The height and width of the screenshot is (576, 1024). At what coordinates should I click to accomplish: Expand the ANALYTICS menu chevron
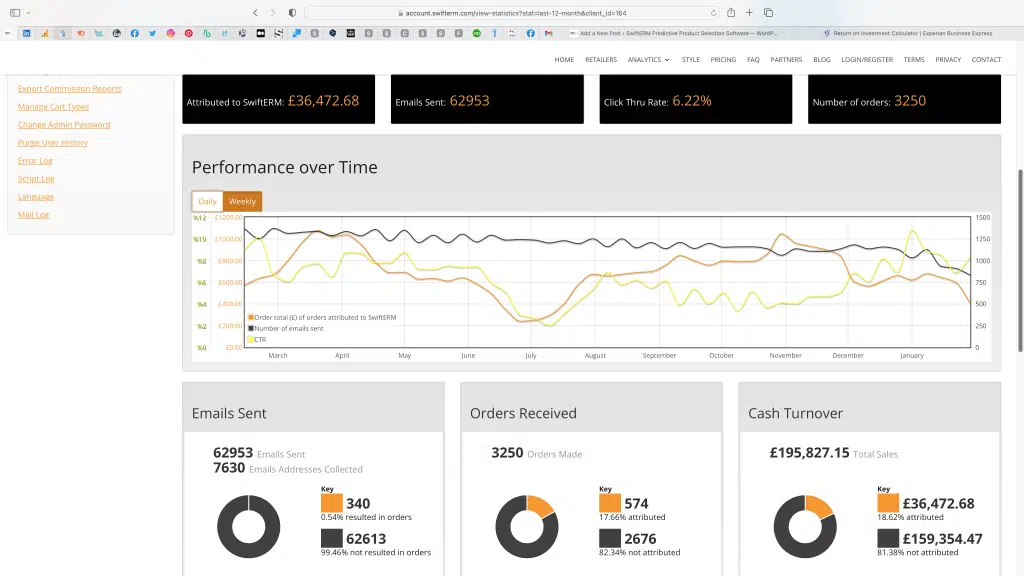pos(667,59)
